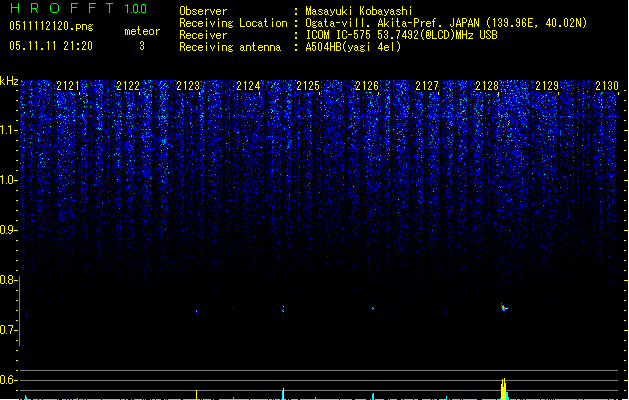Click the 2124 time marker
This screenshot has height=400, width=629.
click(248, 86)
